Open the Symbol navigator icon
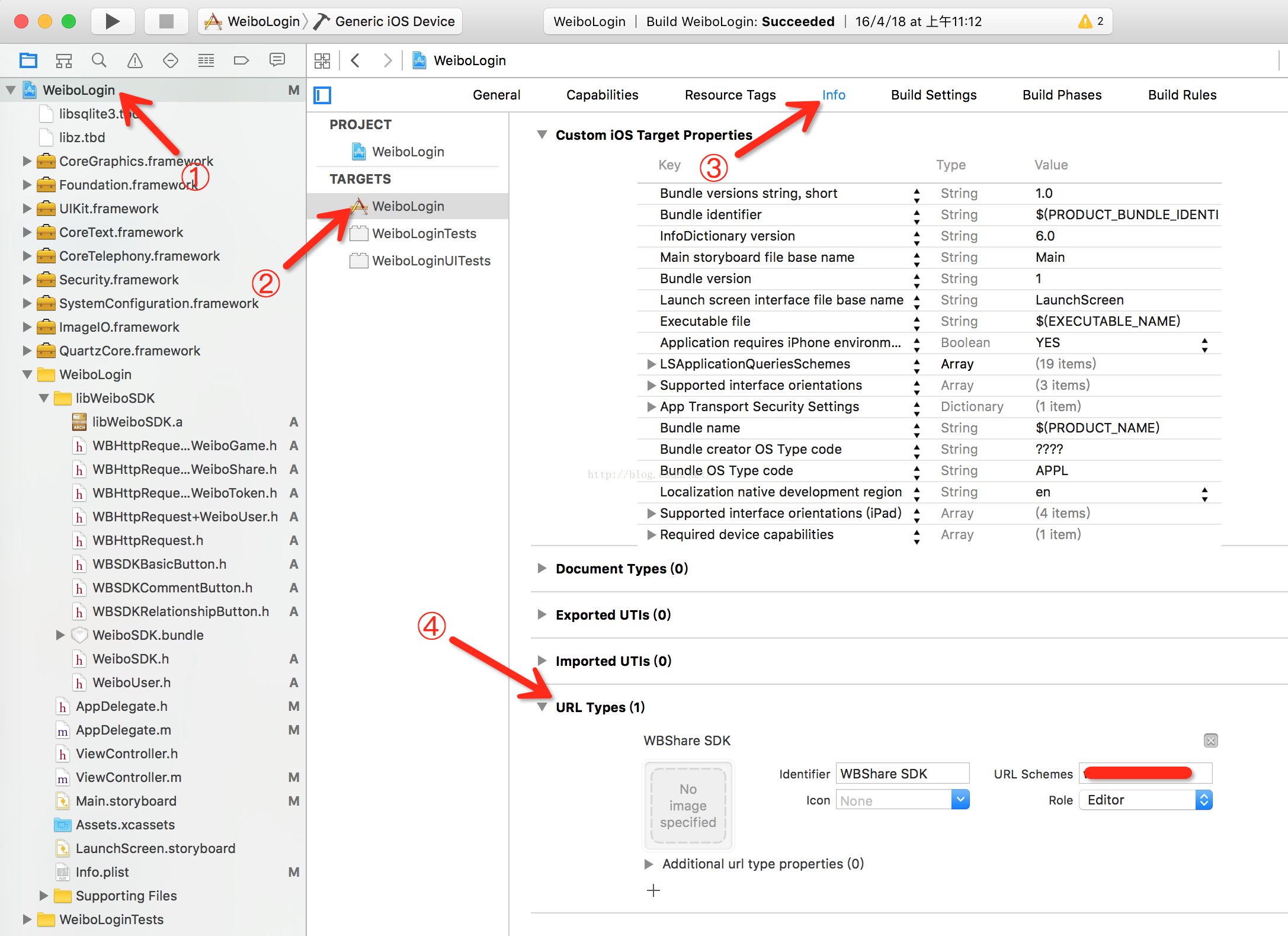The height and width of the screenshot is (936, 1288). point(63,60)
